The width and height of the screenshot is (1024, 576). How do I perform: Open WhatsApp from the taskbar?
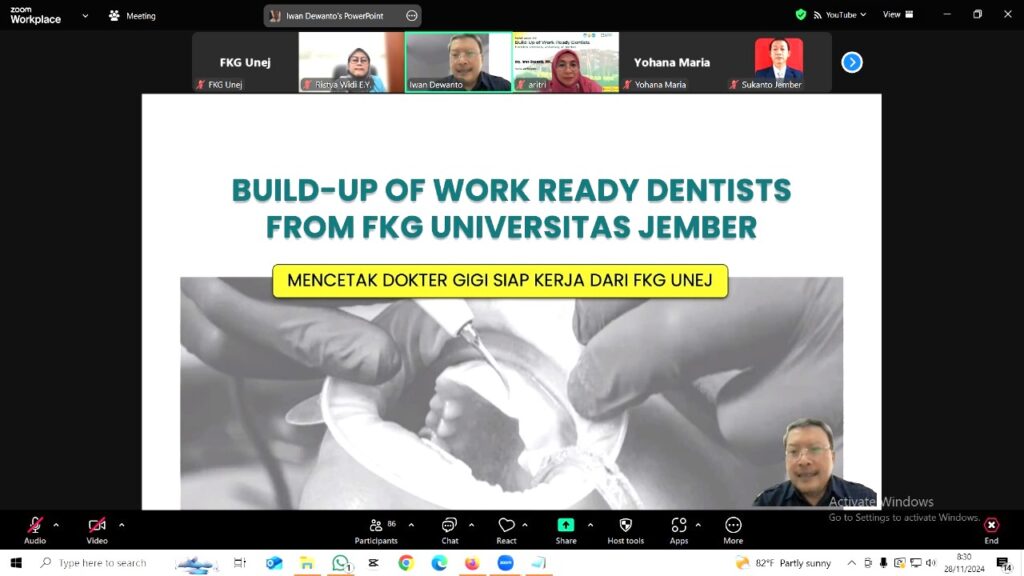click(x=340, y=563)
